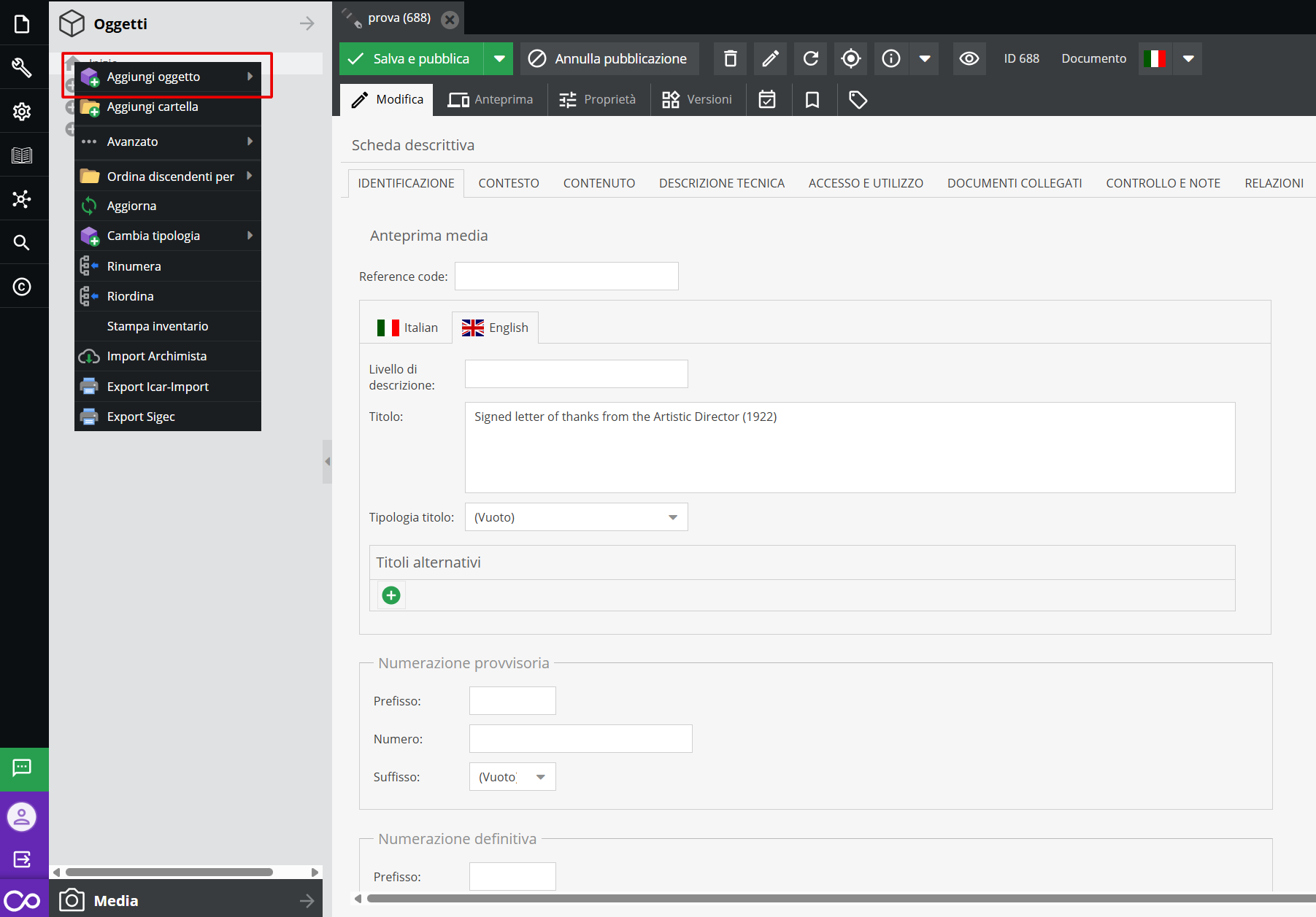Screen dimensions: 1316x917
Task: Locate document in tree with target icon
Action: pos(850,58)
